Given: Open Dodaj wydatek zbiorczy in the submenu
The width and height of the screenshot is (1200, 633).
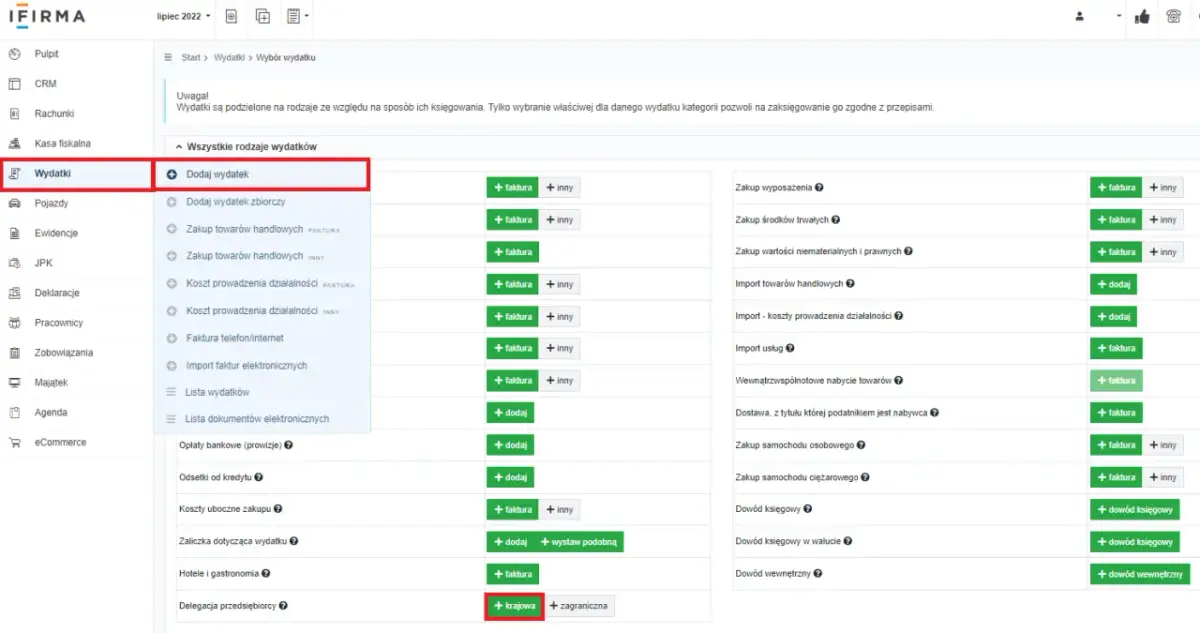Looking at the screenshot, I should [235, 202].
